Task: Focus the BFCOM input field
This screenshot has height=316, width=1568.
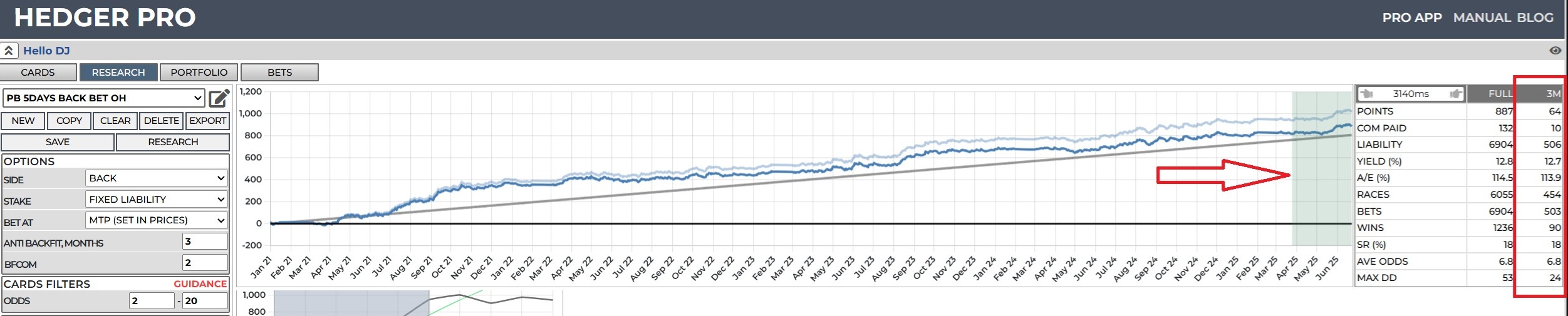Action: 205,263
